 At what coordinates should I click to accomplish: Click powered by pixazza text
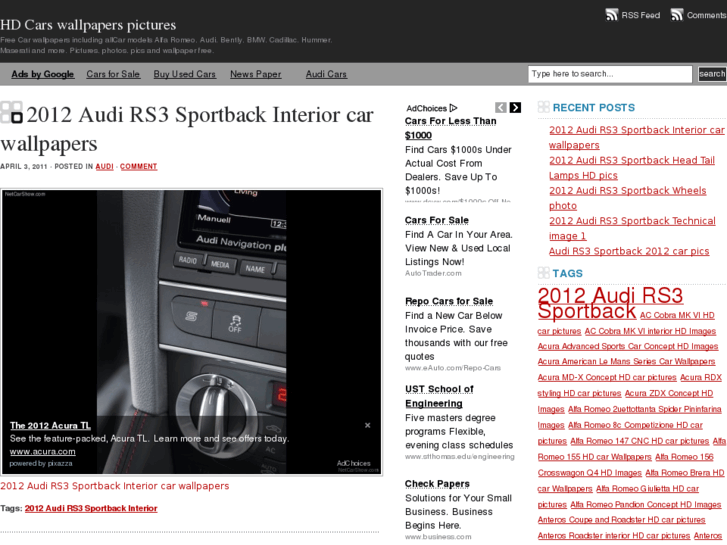41,463
